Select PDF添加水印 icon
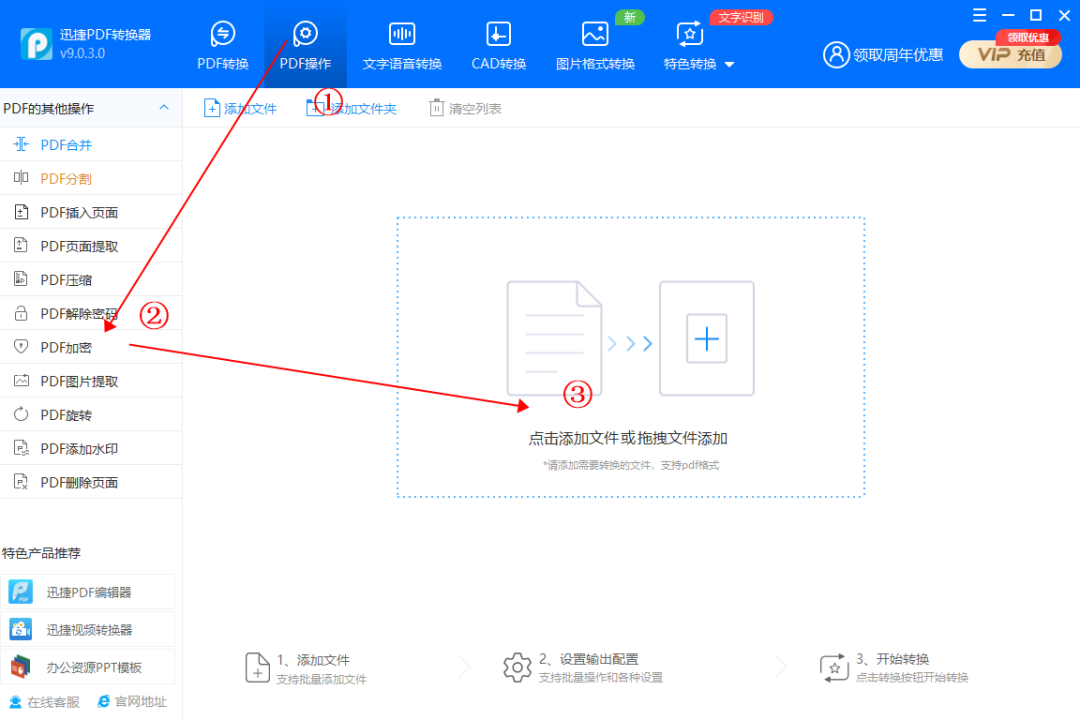The image size is (1080, 720). click(21, 448)
